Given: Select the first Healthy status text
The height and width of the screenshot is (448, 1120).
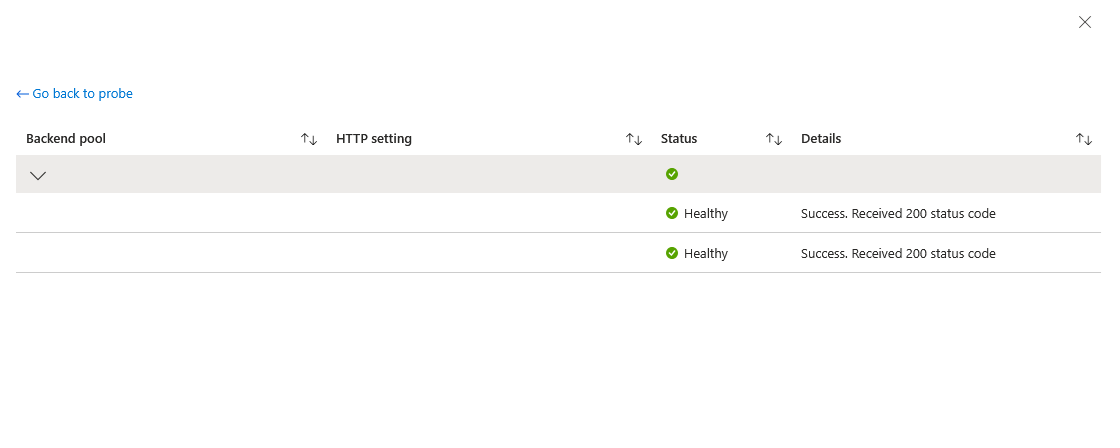Looking at the screenshot, I should pos(706,213).
